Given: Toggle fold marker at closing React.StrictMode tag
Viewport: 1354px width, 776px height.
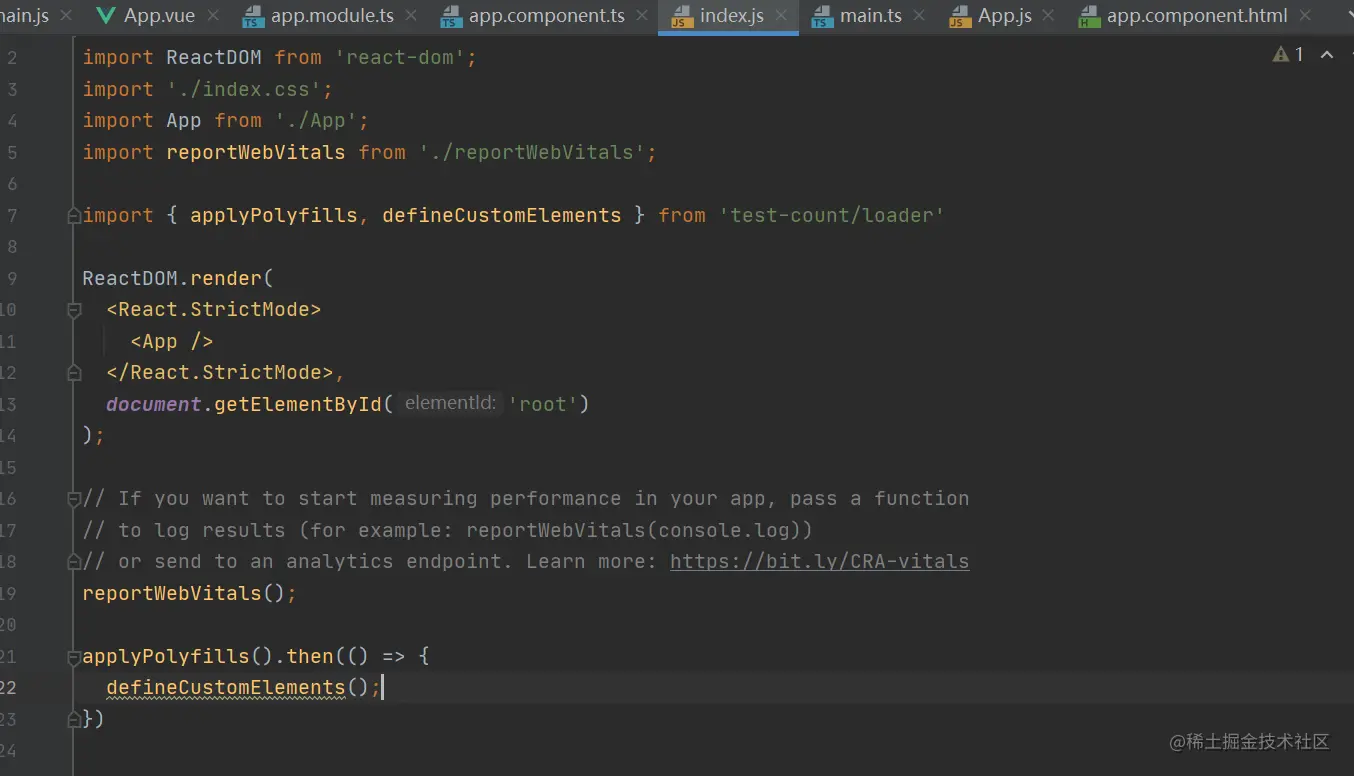Looking at the screenshot, I should 73,373.
